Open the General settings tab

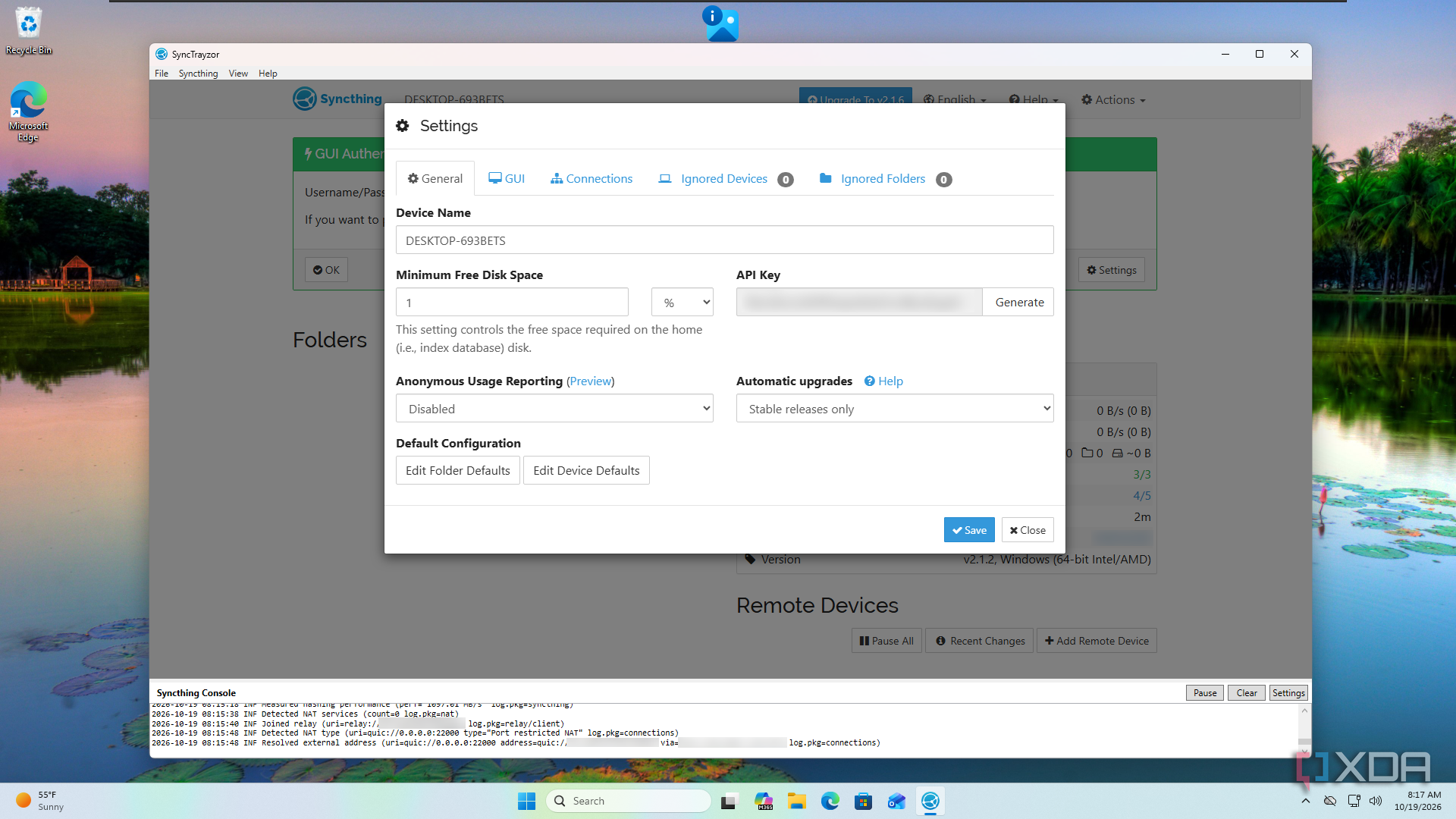(435, 178)
